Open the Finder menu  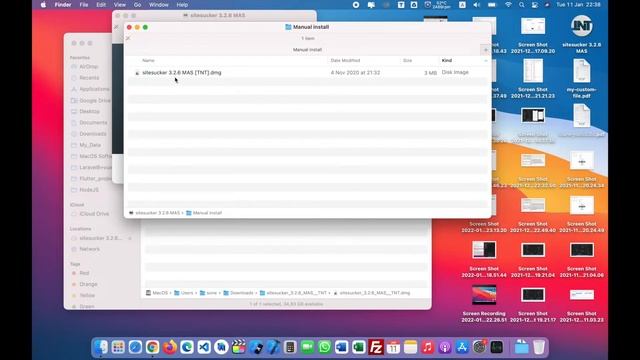63,5
